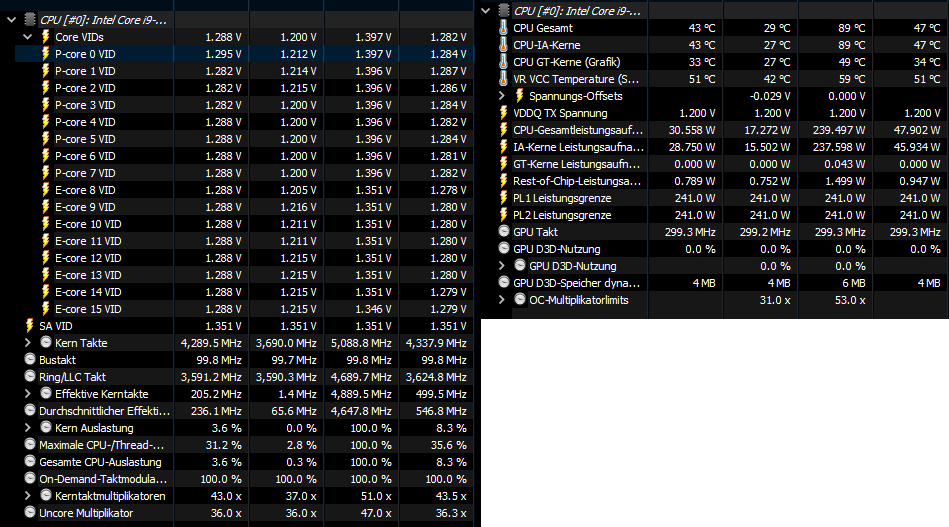Click the -0.029 V Spannungs-Offsets value
Viewport: 949px width, 527px height.
click(x=770, y=96)
